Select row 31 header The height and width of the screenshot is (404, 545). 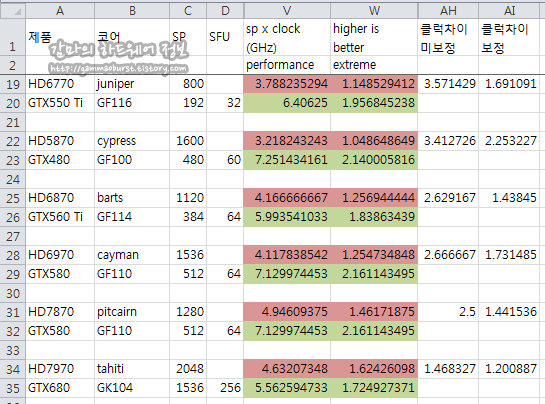point(13,312)
